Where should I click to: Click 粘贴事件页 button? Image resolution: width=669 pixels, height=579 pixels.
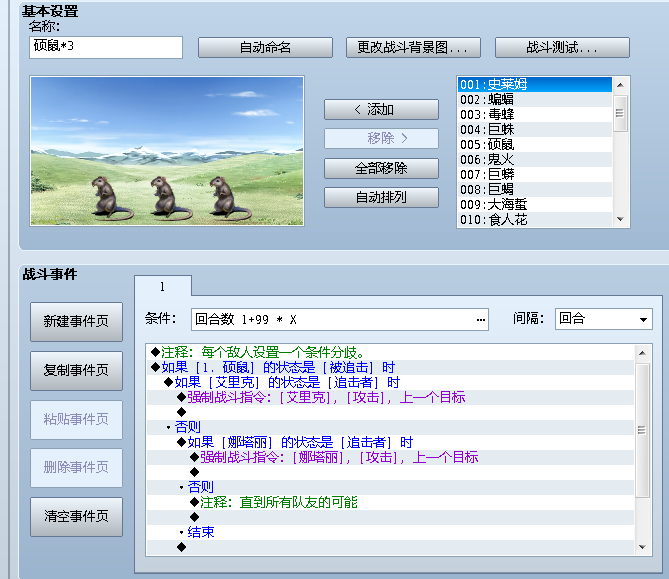point(76,419)
